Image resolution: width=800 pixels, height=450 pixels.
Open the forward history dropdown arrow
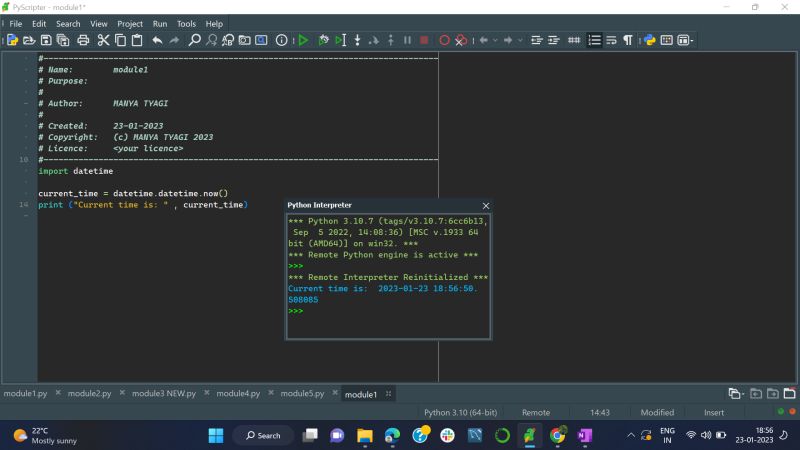(520, 40)
